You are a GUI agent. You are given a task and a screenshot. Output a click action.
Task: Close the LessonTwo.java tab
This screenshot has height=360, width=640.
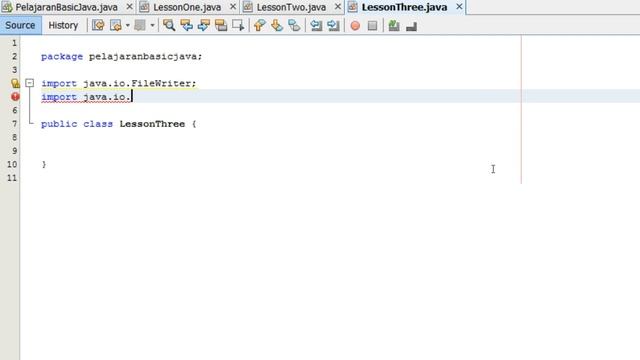click(x=338, y=7)
